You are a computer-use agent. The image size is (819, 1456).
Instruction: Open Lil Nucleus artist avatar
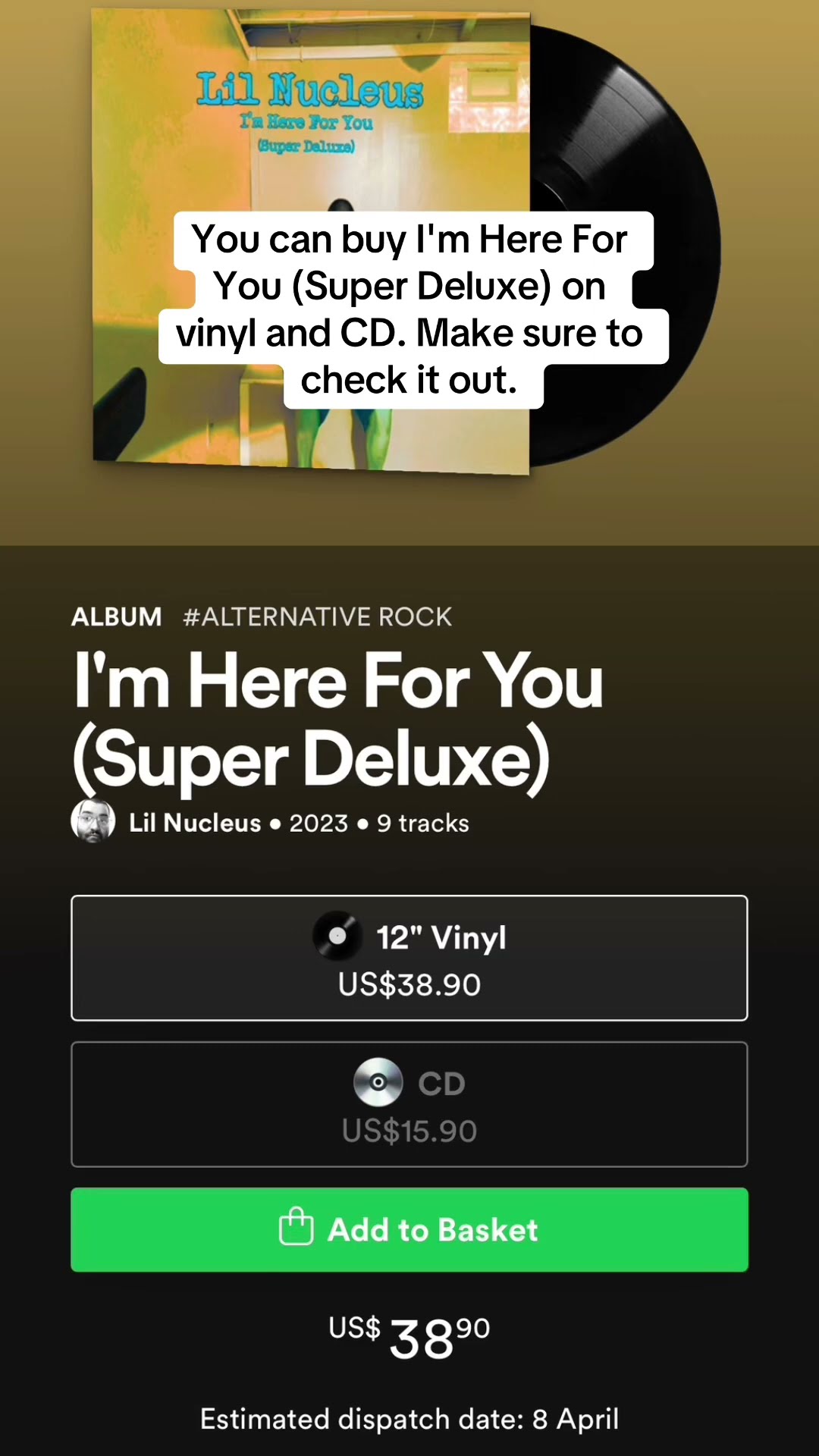click(93, 821)
